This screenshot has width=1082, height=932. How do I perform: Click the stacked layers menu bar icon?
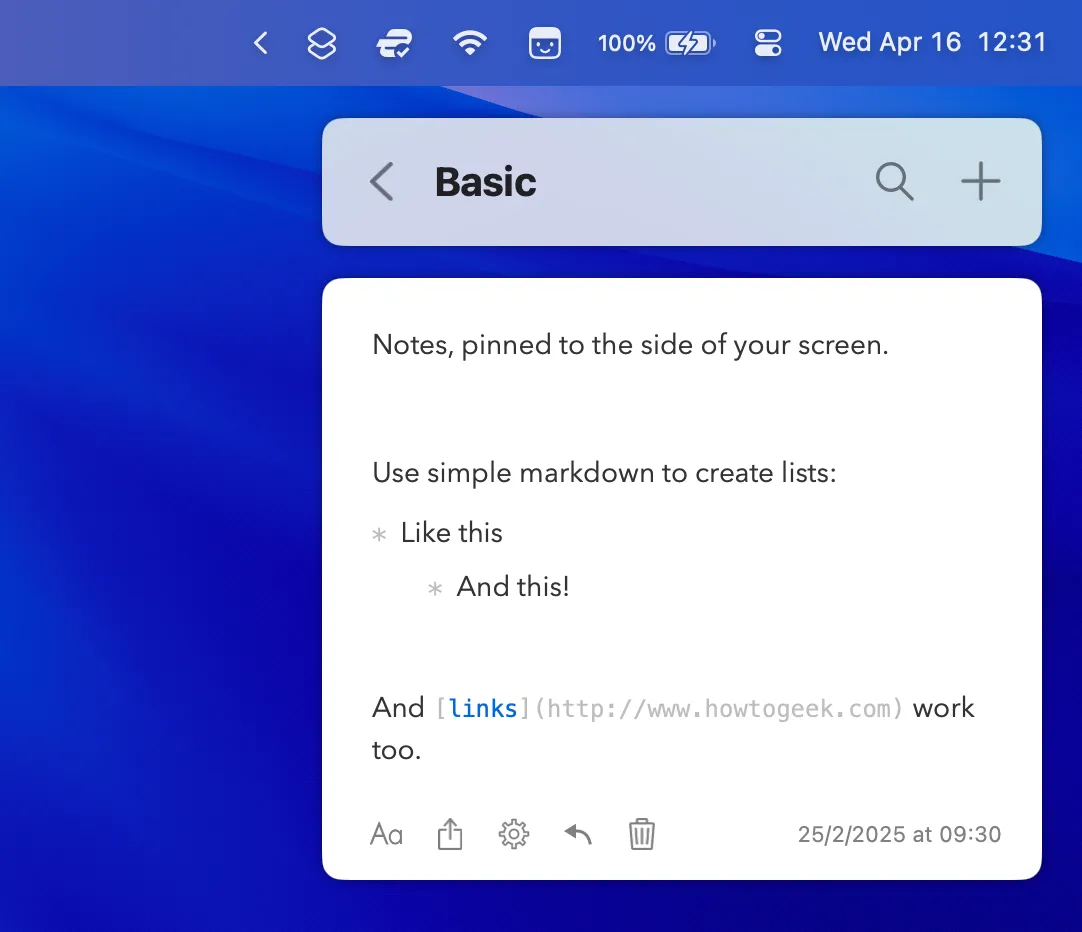tap(321, 43)
